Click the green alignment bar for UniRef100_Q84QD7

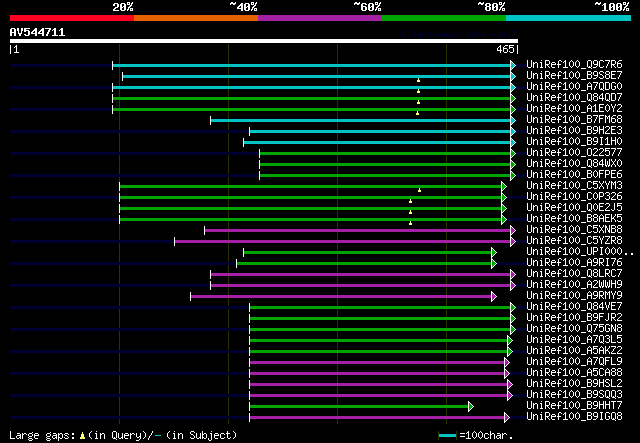tap(311, 98)
